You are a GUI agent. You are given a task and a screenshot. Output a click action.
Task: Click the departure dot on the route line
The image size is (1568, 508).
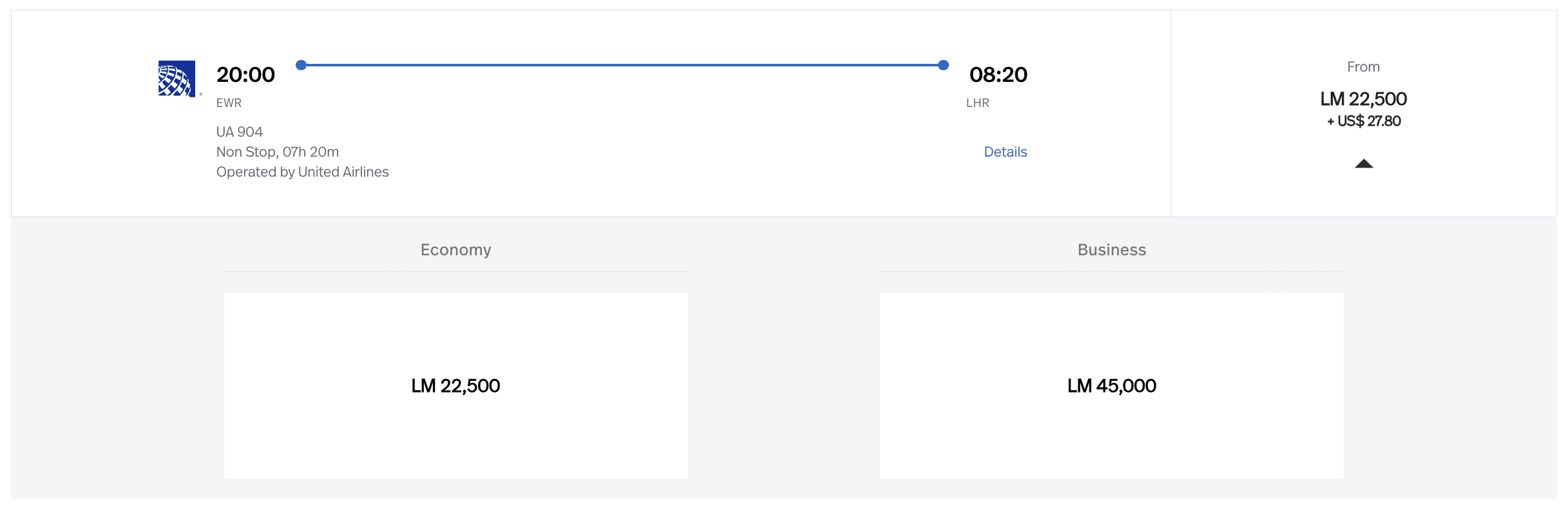pyautogui.click(x=301, y=65)
